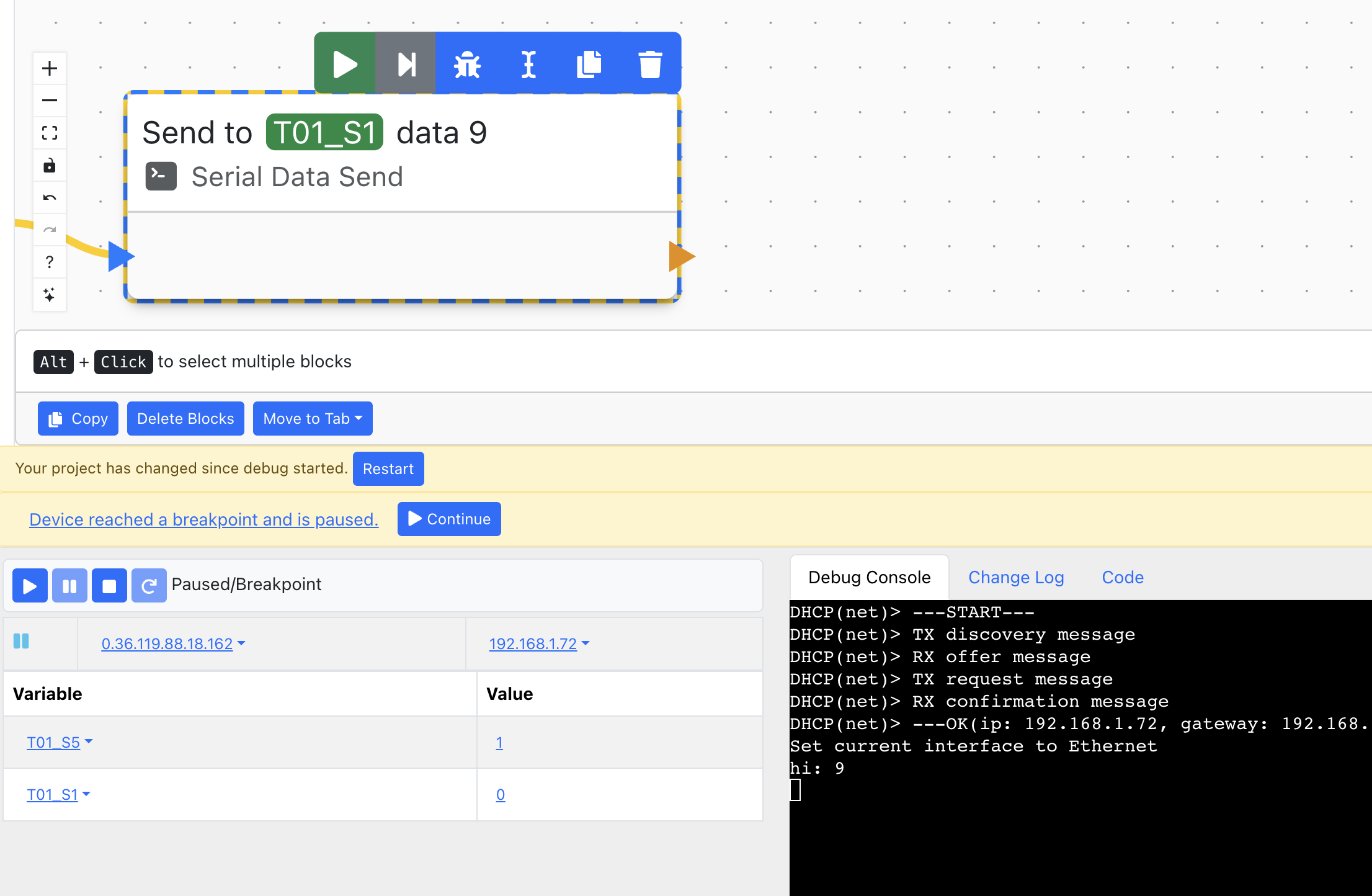Click 'Paused/Breakpoint' status text

[246, 584]
